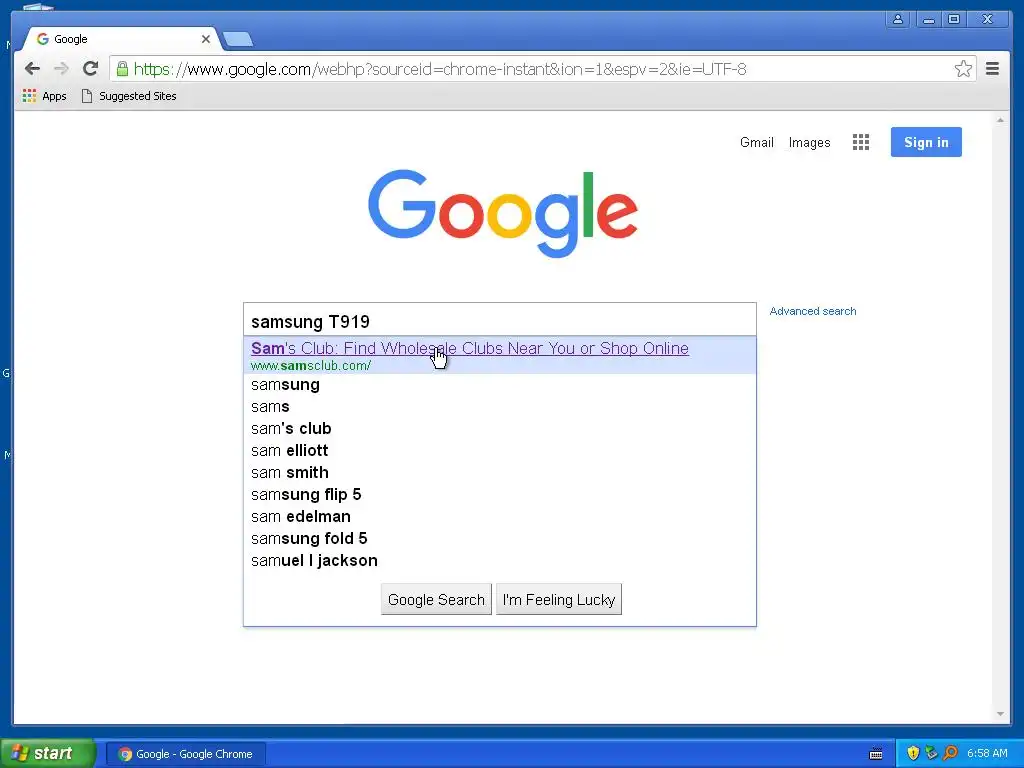This screenshot has height=768, width=1024.
Task: Click the security shield tray icon
Action: 914,754
